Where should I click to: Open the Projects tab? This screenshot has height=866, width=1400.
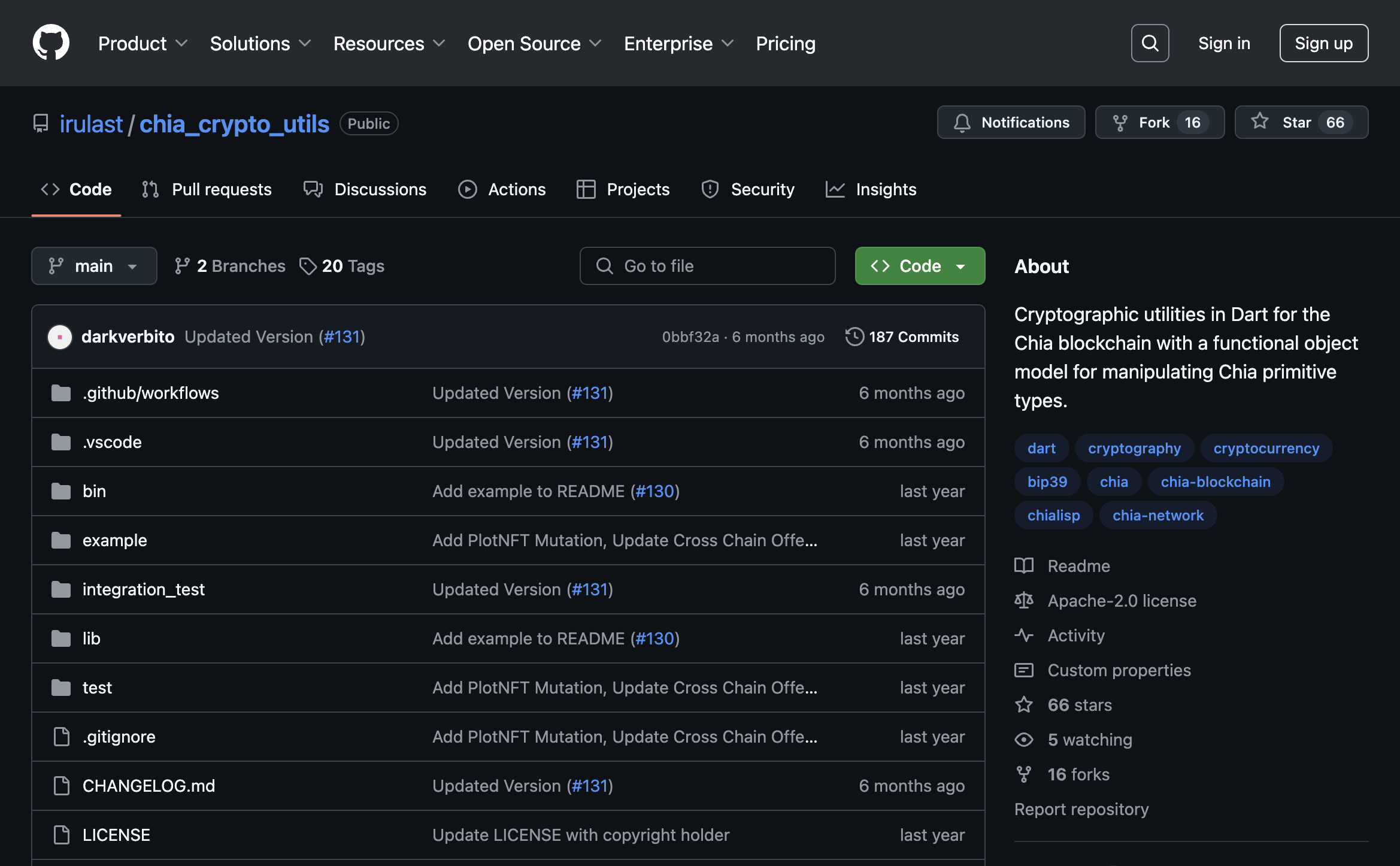coord(623,189)
